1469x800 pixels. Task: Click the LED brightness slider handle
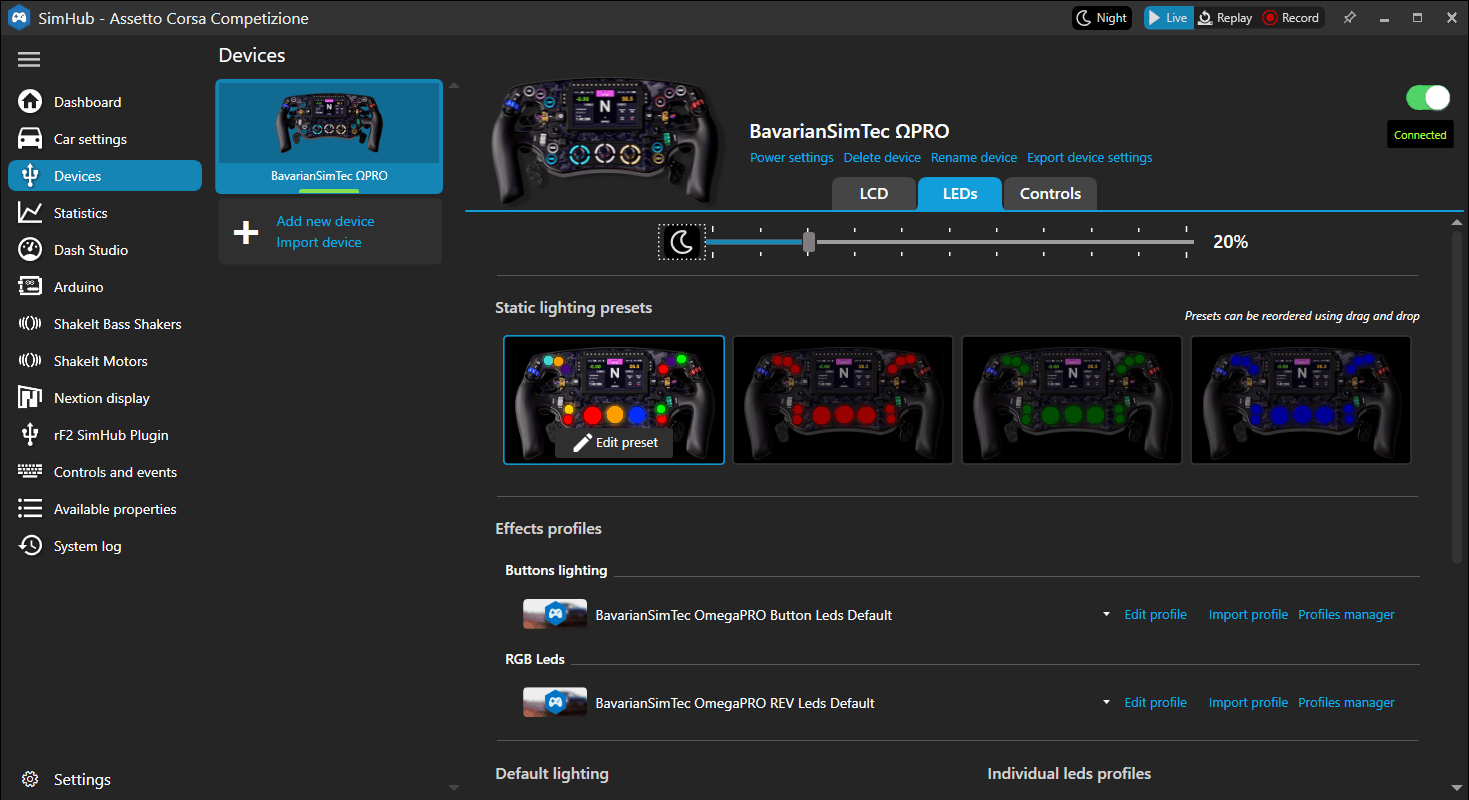click(809, 242)
